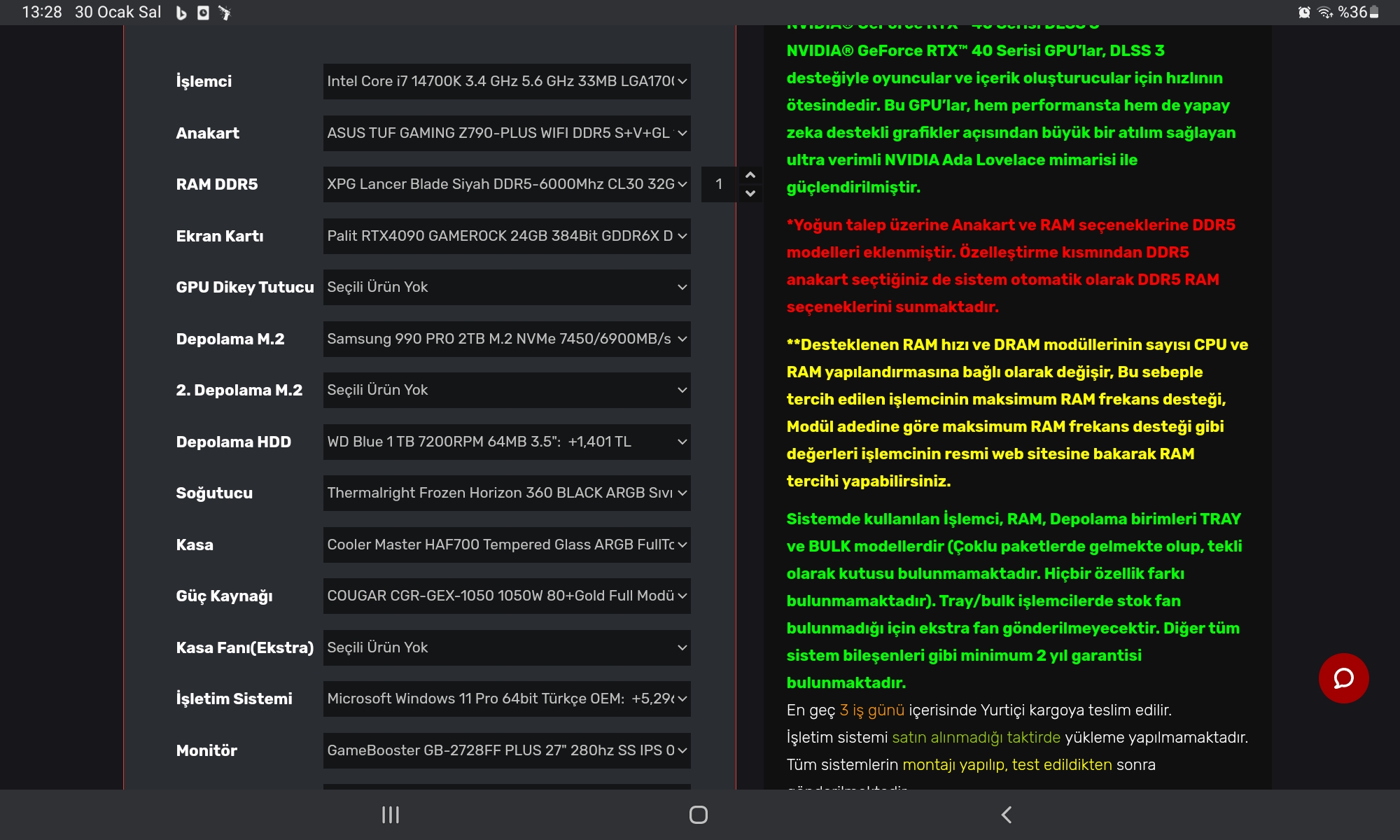
Task: Tap the alarm clock status icon
Action: 1304,13
